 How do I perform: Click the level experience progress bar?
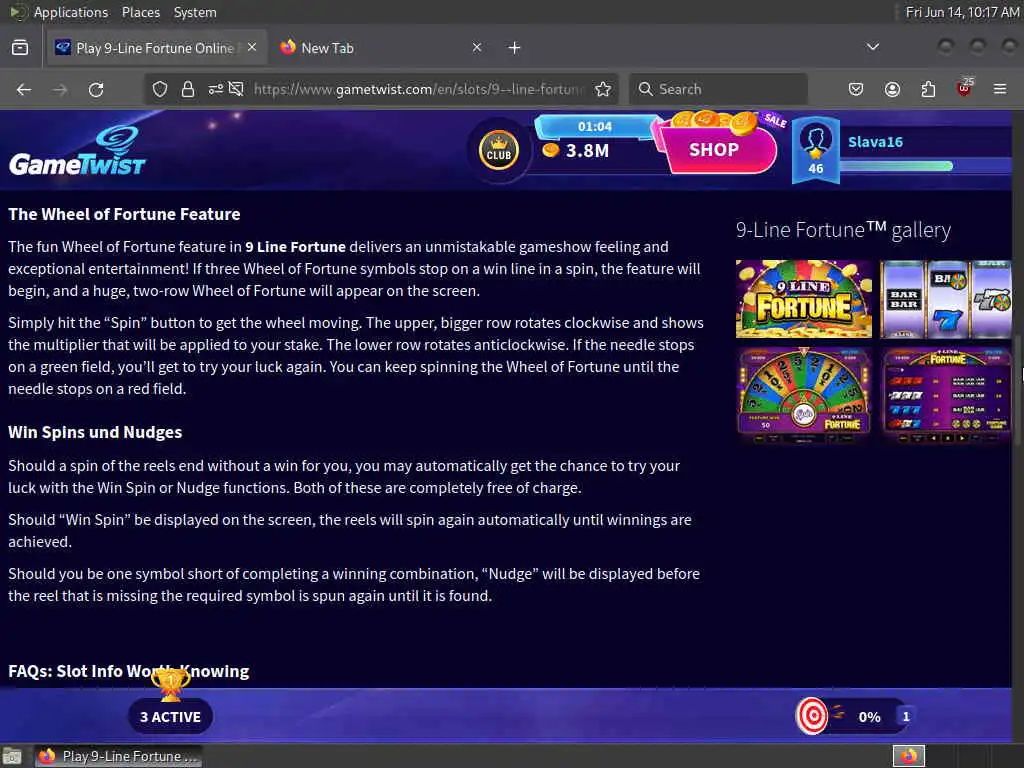coord(925,166)
